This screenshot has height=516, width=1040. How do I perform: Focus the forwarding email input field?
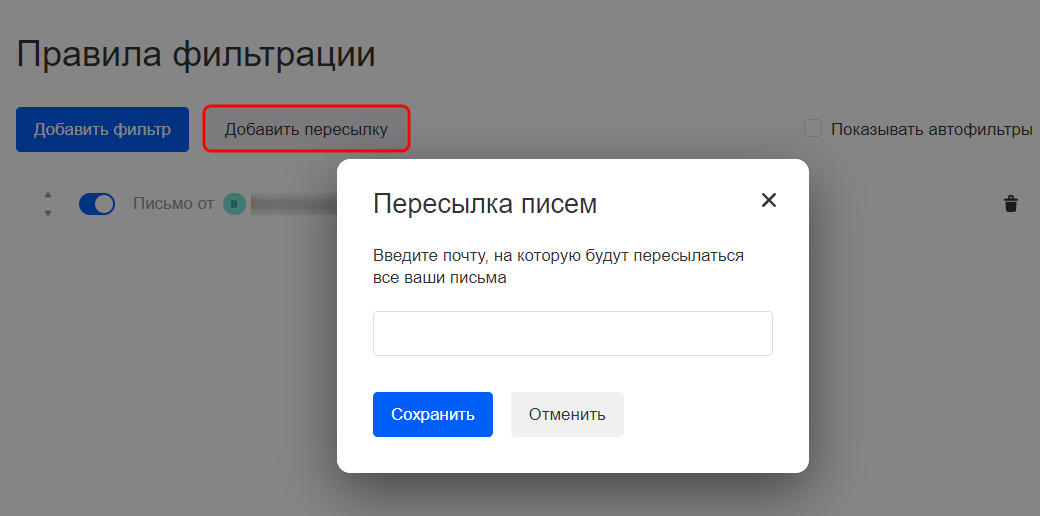tap(572, 333)
